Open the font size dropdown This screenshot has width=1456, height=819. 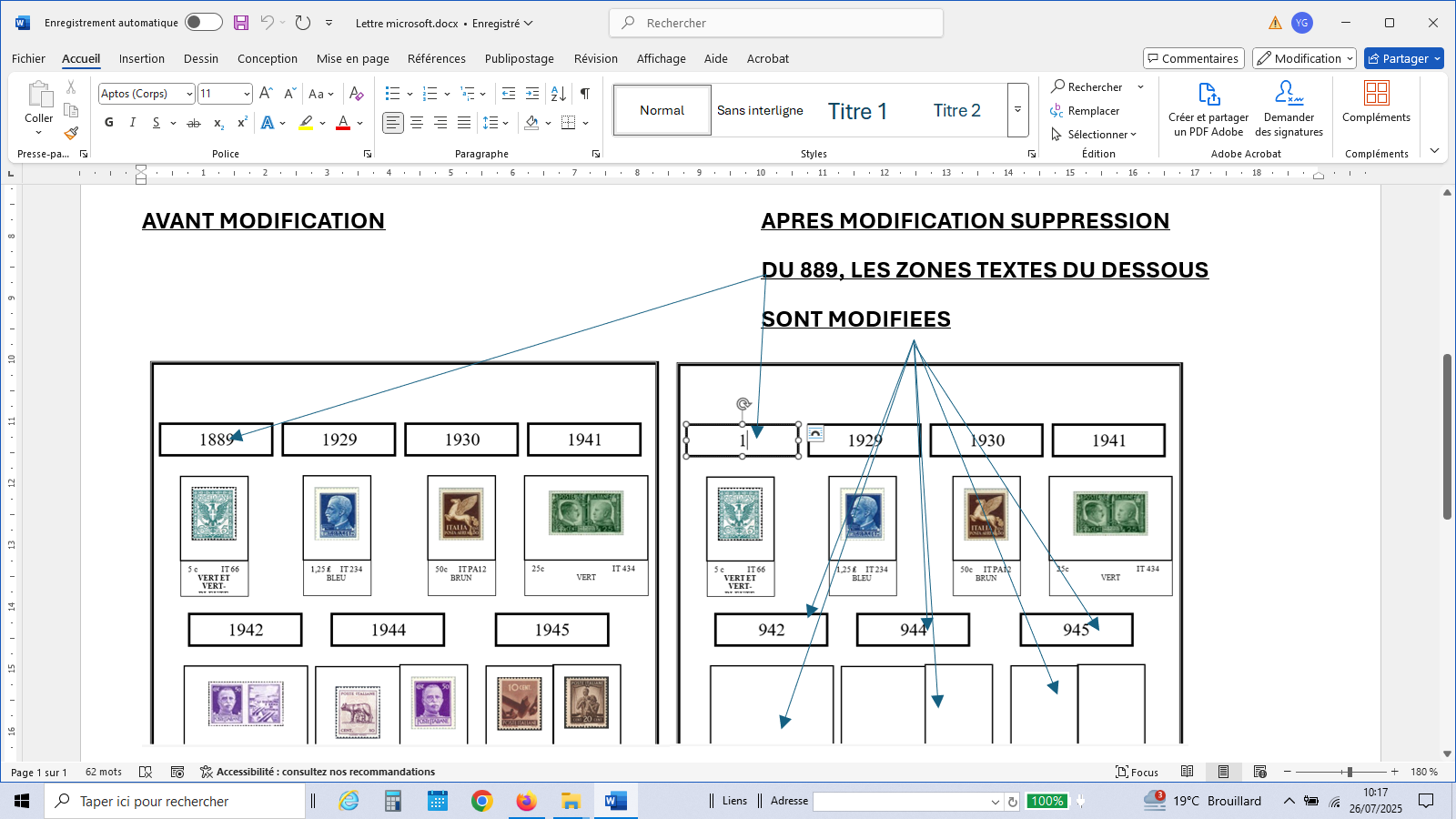click(247, 94)
